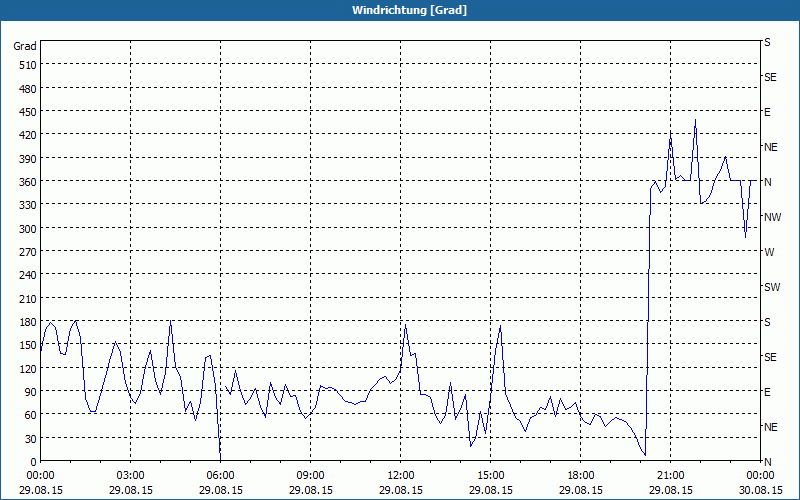
Task: Click the 03:00 time label
Action: [x=130, y=476]
